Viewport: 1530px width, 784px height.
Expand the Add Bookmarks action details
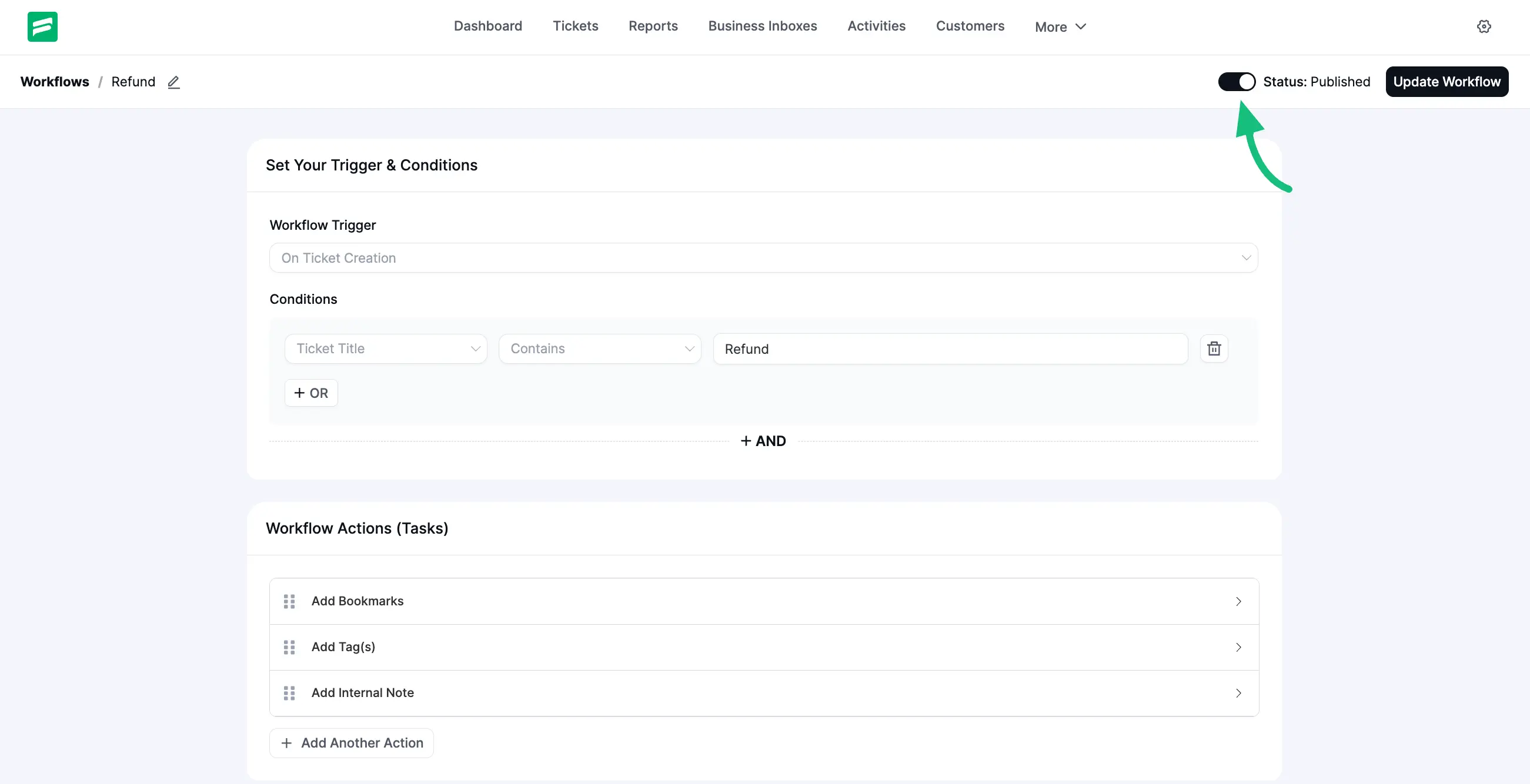[x=1239, y=601]
